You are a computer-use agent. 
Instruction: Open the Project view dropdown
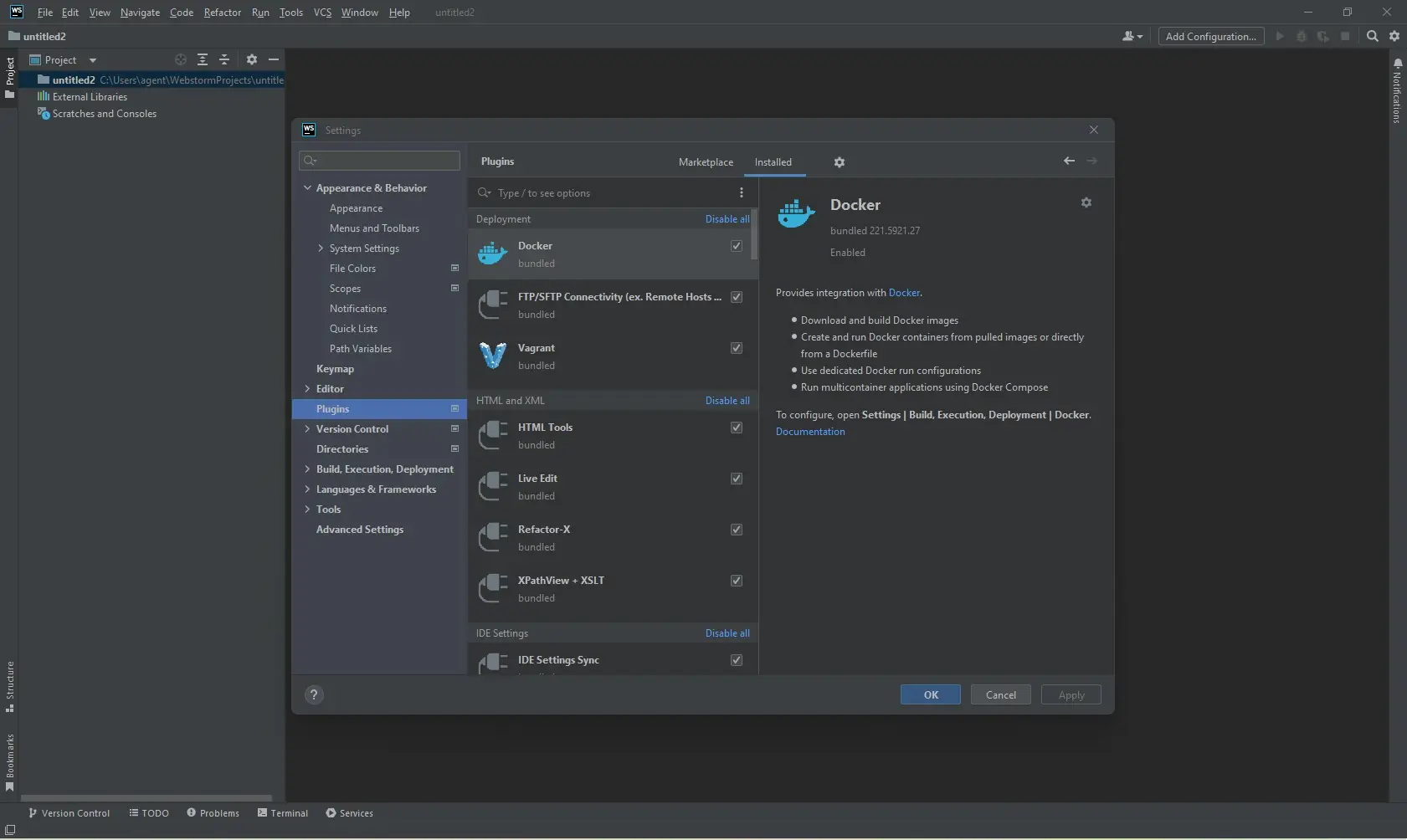tap(93, 60)
